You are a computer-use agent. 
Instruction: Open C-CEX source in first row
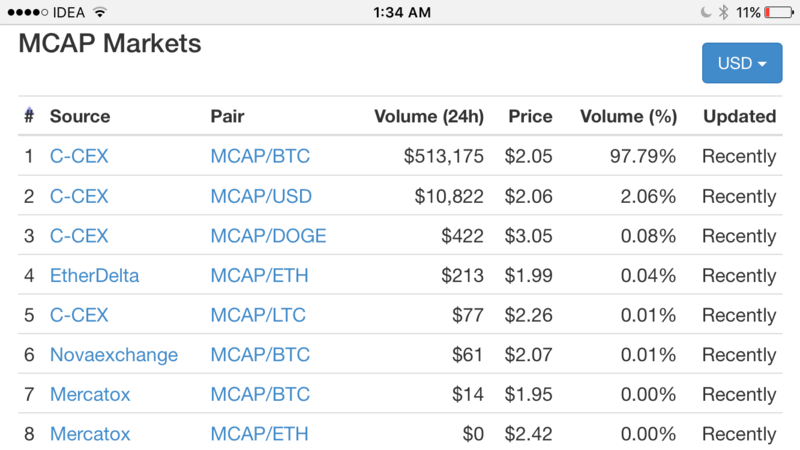tap(79, 156)
